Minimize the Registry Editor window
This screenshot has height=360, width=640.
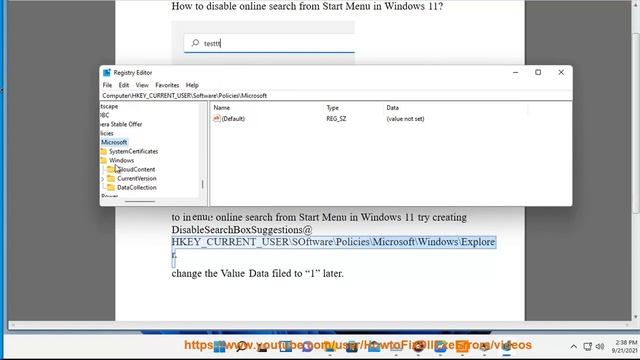tap(516, 72)
